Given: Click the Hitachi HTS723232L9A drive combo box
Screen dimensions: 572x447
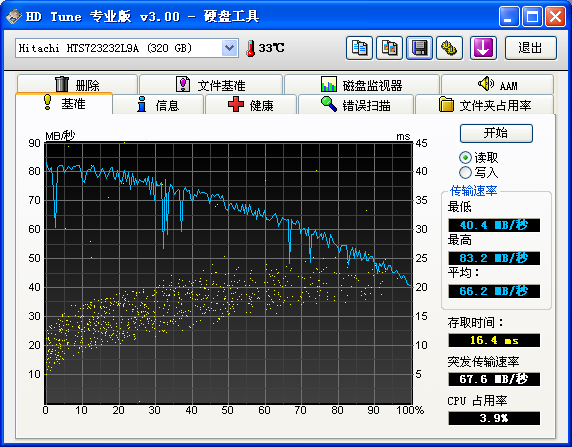Looking at the screenshot, I should point(127,48).
